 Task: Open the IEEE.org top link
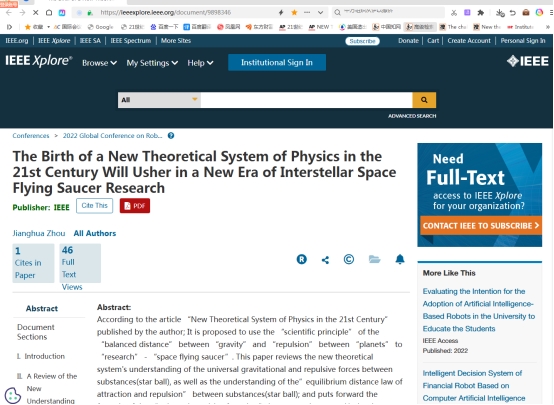(x=17, y=41)
